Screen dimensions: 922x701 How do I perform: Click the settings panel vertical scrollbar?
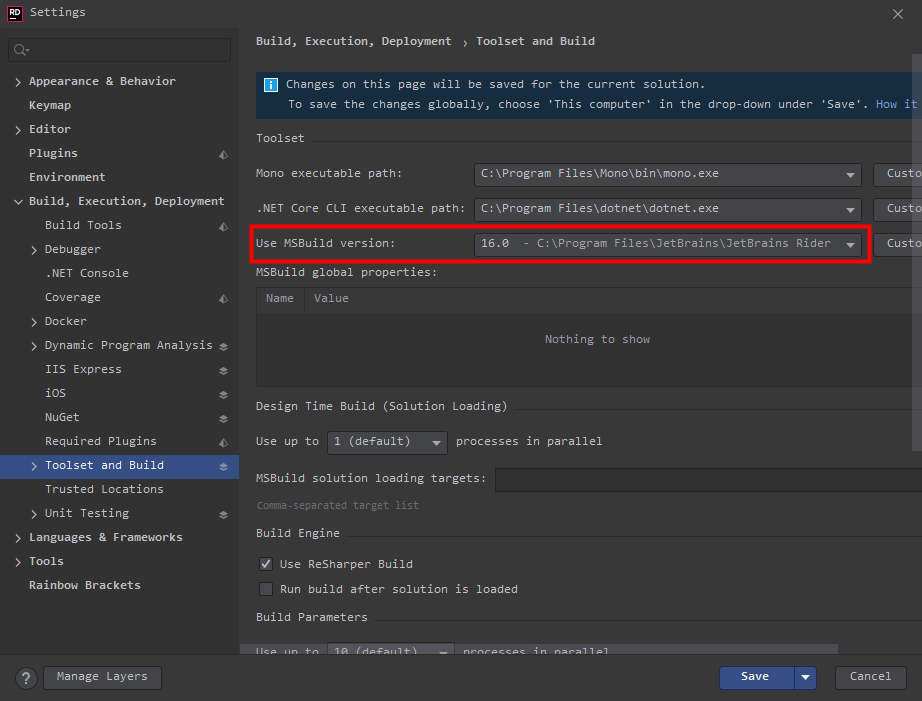click(x=917, y=253)
